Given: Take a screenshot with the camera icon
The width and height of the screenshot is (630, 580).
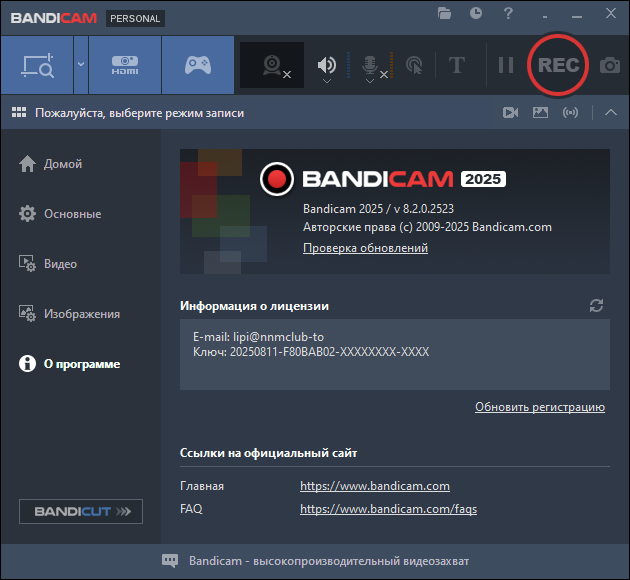Looking at the screenshot, I should [x=610, y=65].
